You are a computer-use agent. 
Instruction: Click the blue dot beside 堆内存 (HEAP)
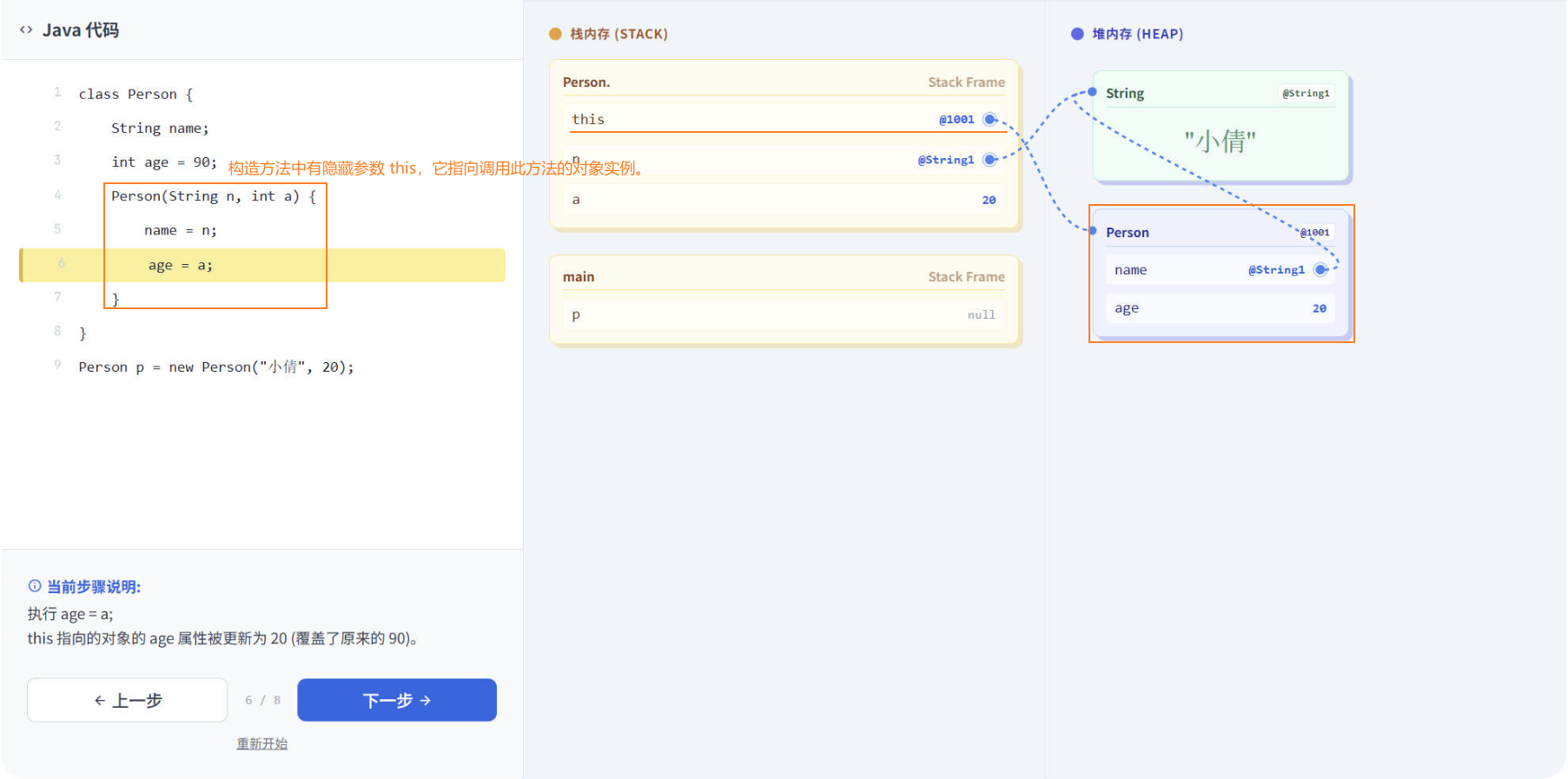pyautogui.click(x=1077, y=34)
